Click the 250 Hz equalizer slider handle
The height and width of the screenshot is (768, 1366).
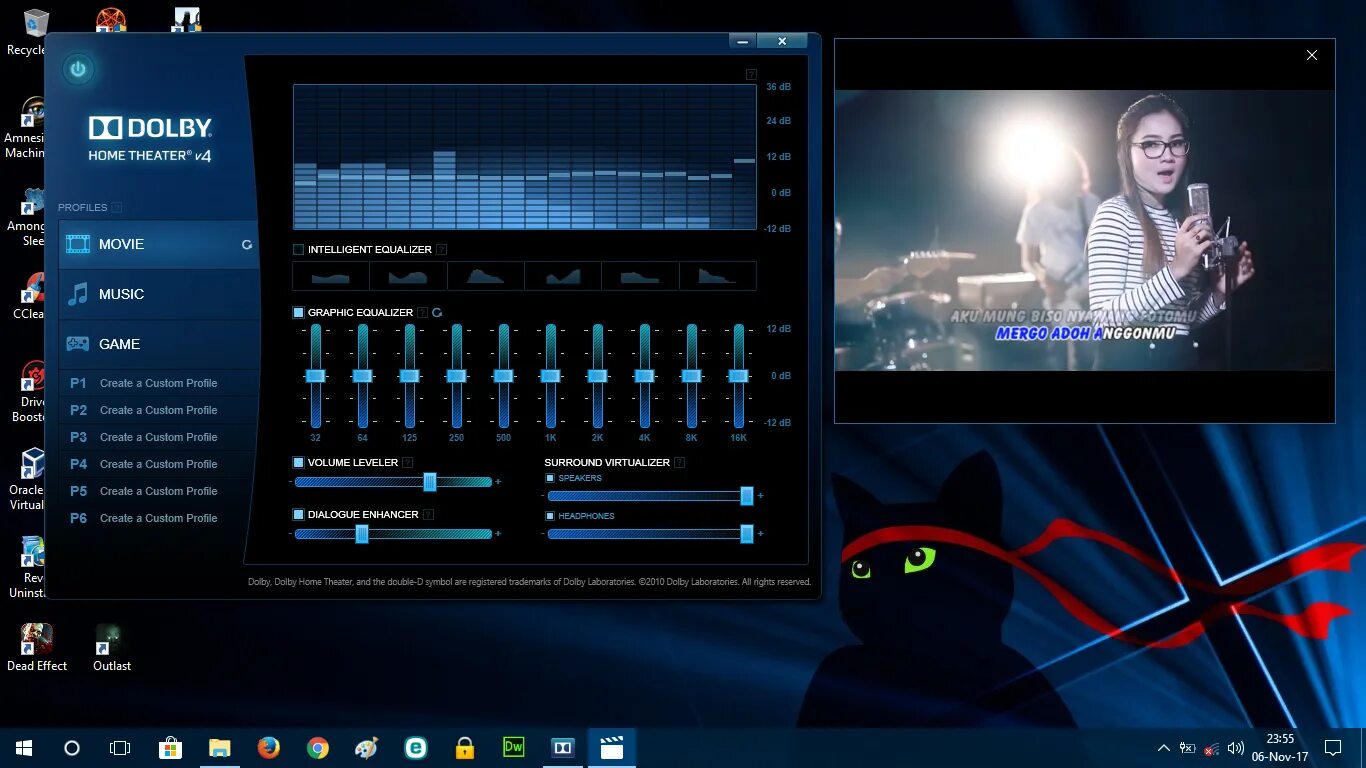[456, 376]
